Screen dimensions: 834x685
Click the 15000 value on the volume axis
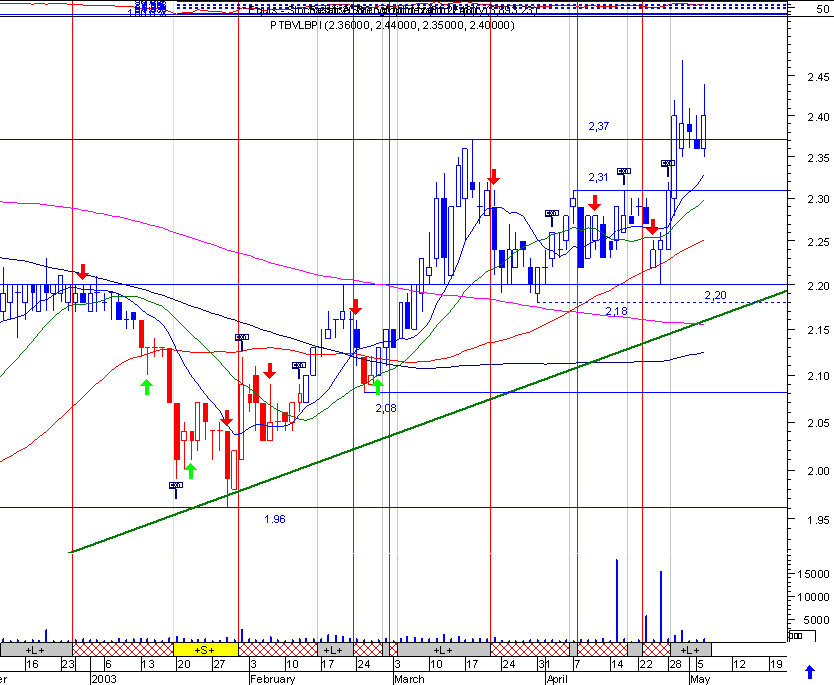[813, 574]
